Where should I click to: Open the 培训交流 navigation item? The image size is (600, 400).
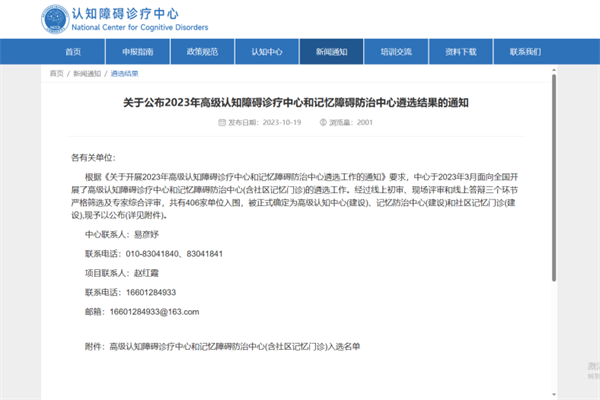point(396,51)
